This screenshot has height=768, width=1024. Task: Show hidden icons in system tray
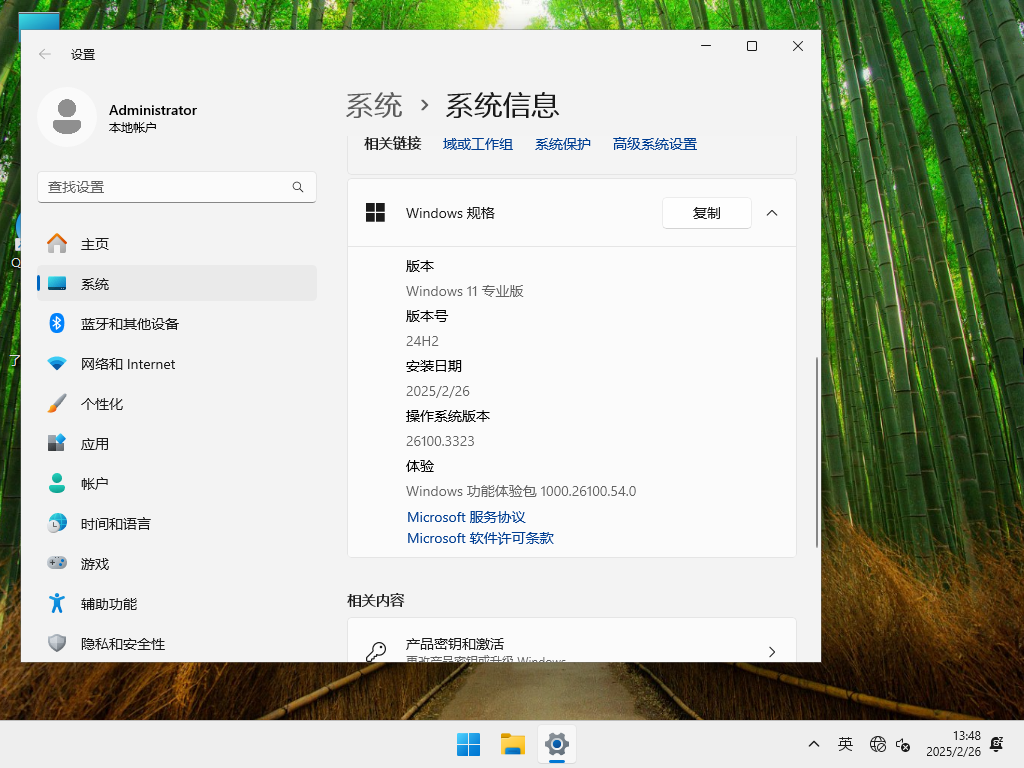click(x=813, y=744)
